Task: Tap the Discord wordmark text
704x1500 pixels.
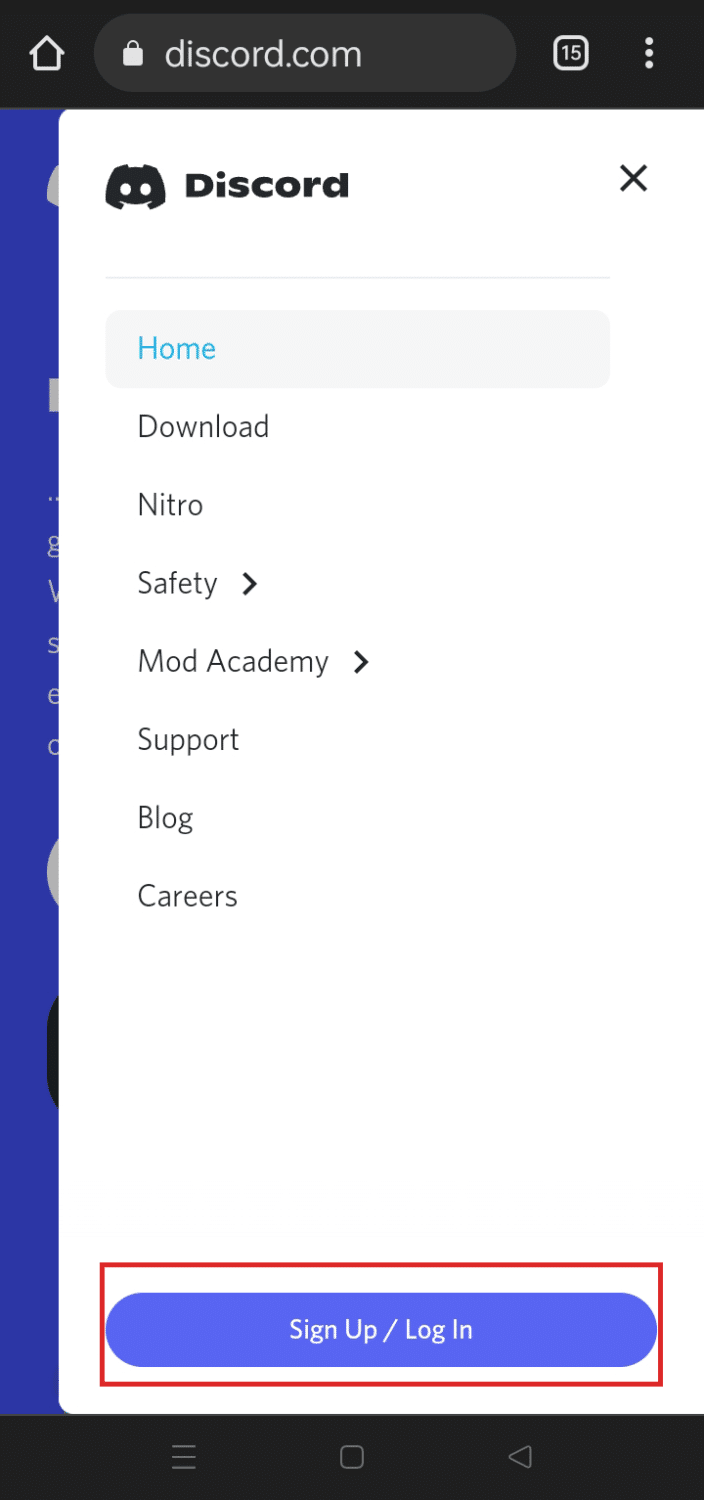Action: point(267,186)
